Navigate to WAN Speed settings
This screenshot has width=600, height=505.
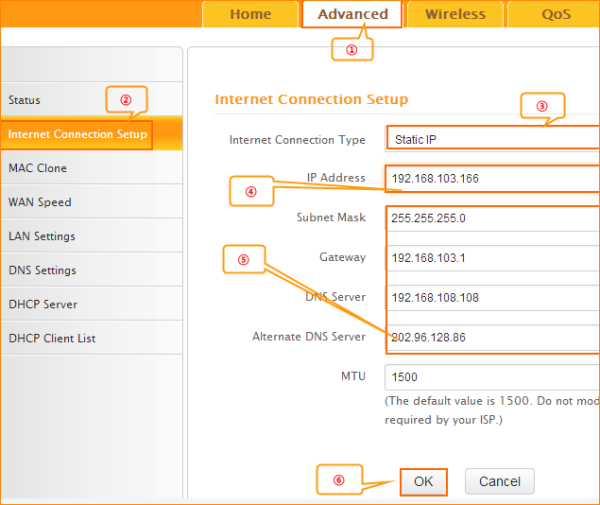40,202
